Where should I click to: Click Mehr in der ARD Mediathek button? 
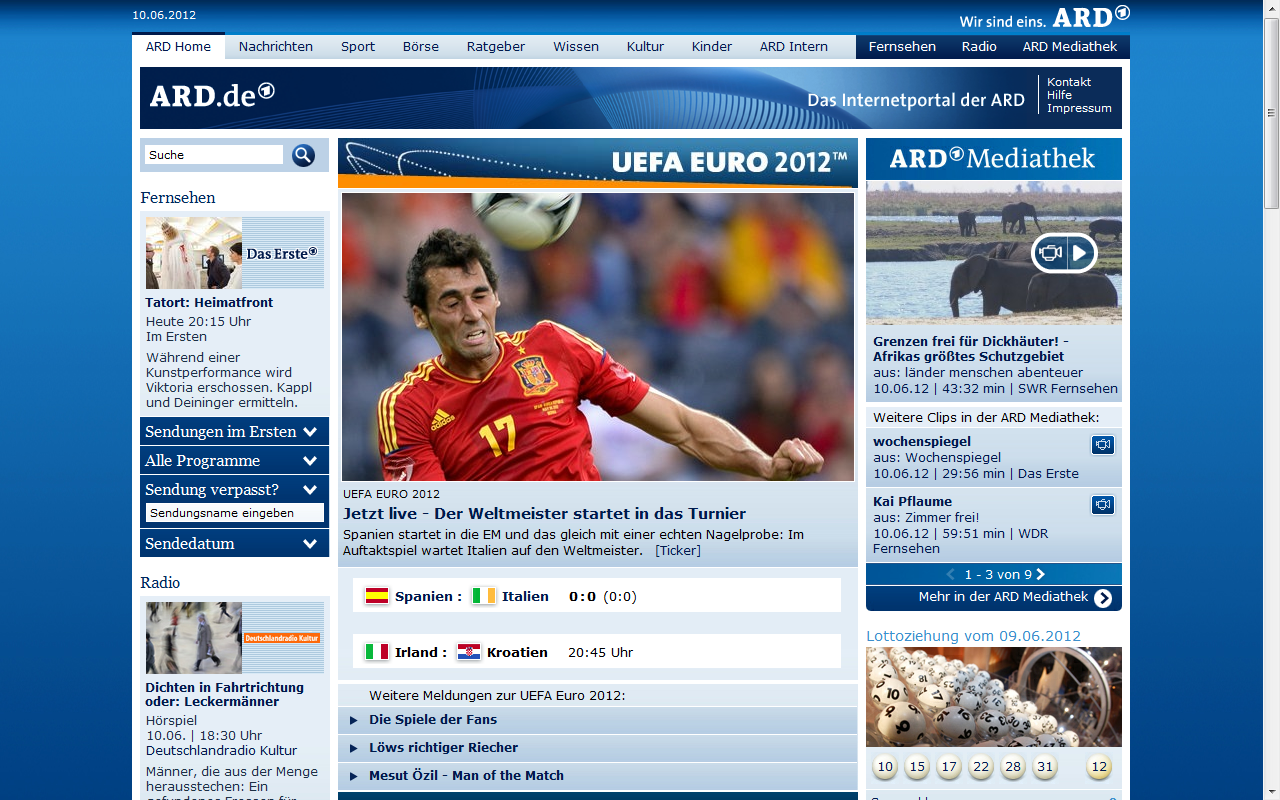coord(994,598)
